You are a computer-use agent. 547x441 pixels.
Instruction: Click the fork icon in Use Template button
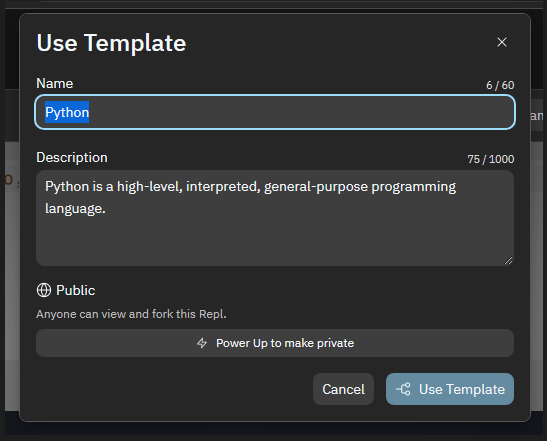point(403,389)
